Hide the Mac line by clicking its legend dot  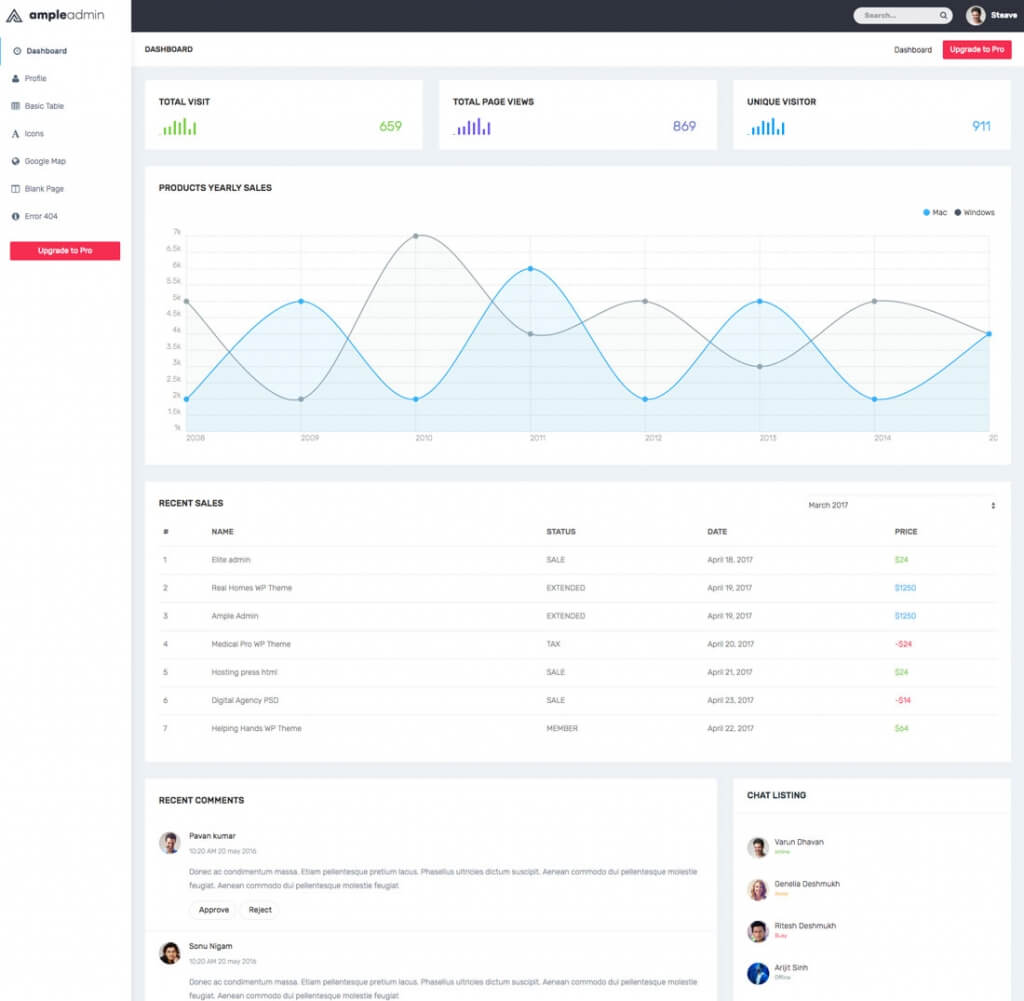pyautogui.click(x=926, y=212)
